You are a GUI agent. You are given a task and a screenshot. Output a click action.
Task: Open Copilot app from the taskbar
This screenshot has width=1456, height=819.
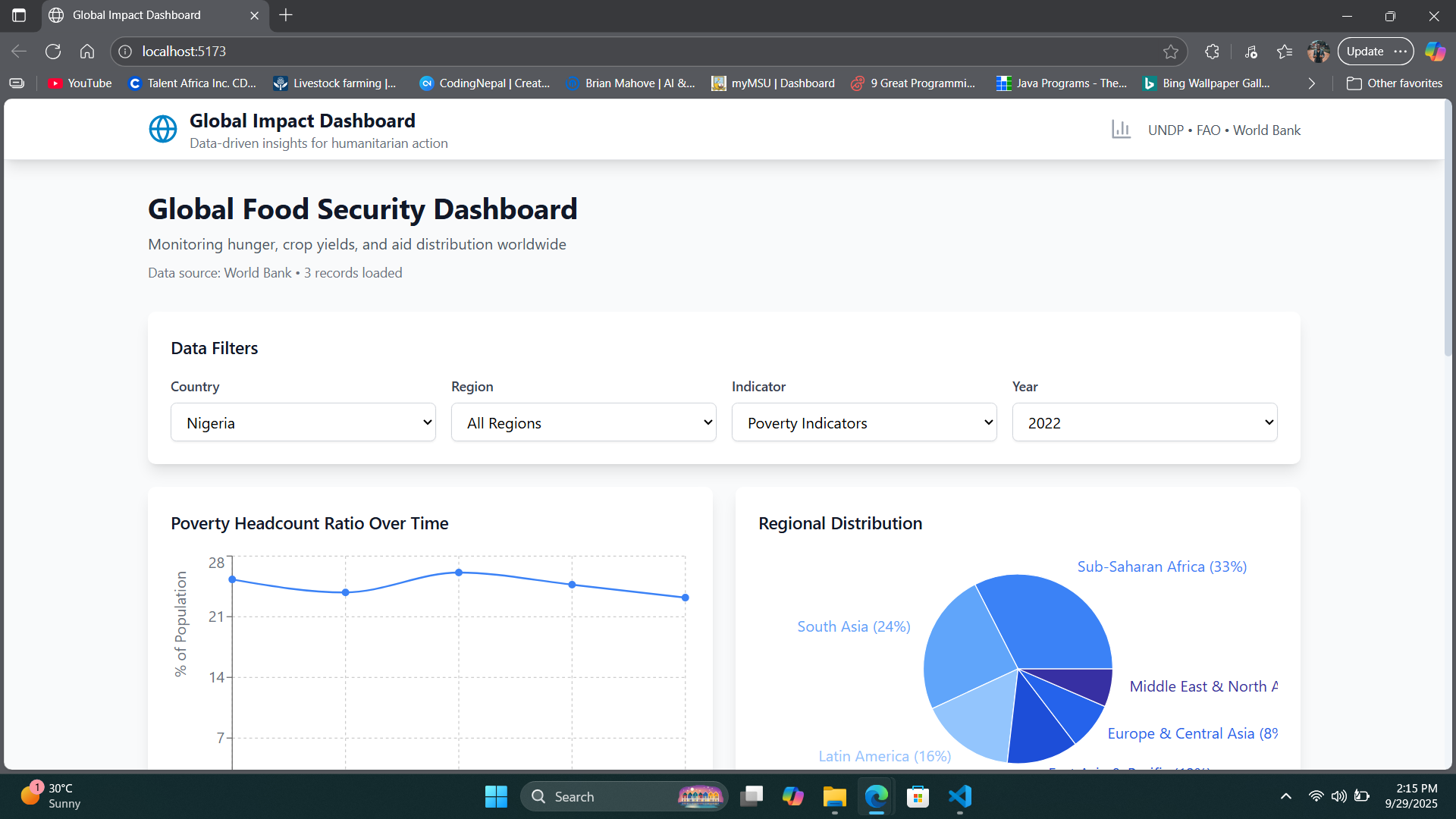(x=792, y=796)
